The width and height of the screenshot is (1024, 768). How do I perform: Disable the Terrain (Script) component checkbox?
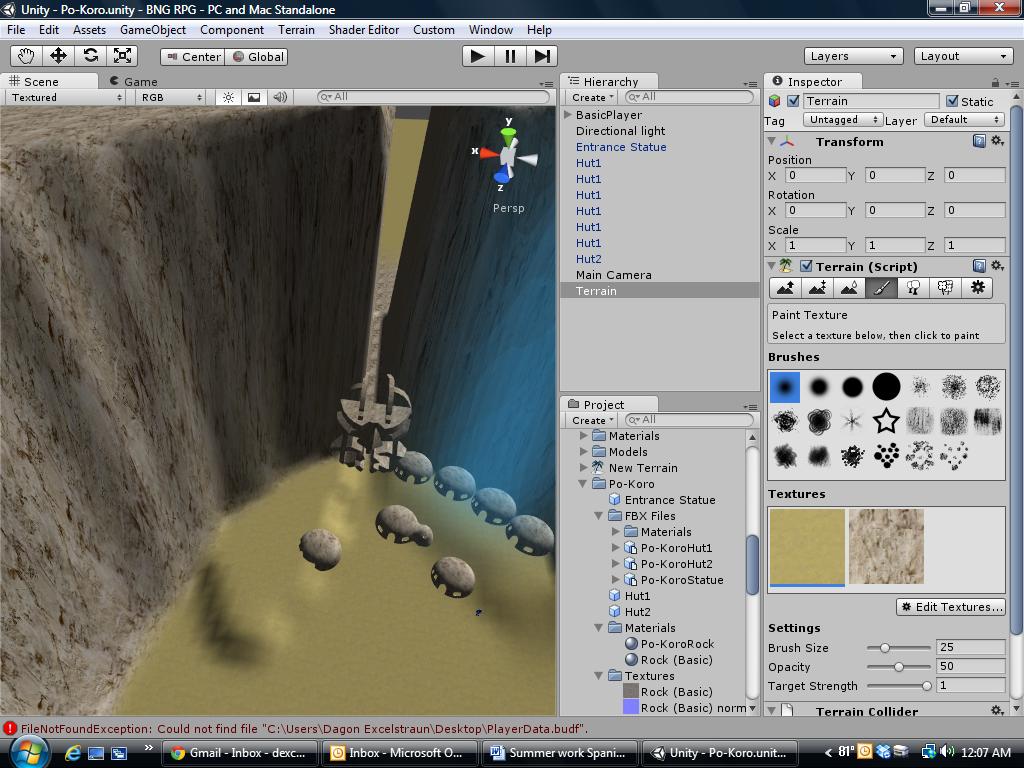click(x=803, y=266)
